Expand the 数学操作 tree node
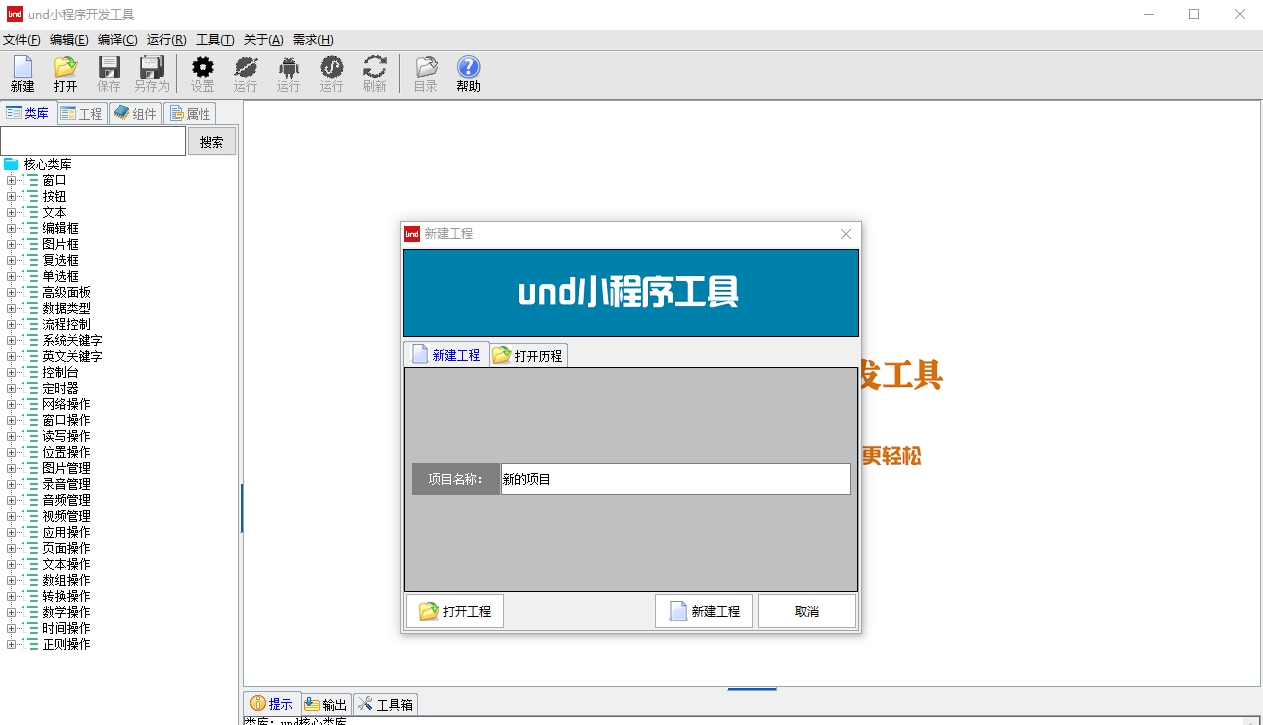The width and height of the screenshot is (1263, 725). (x=9, y=612)
